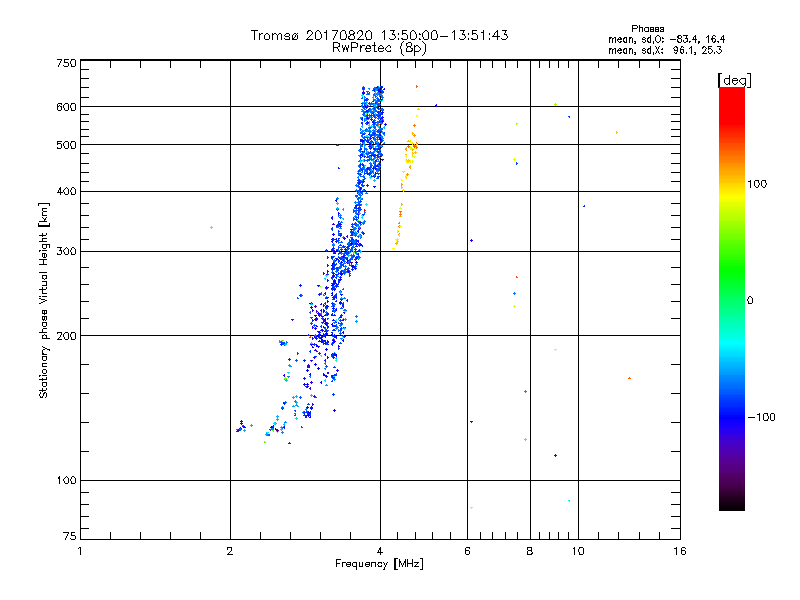Click the y-axis tick label '400'

pyautogui.click(x=66, y=192)
